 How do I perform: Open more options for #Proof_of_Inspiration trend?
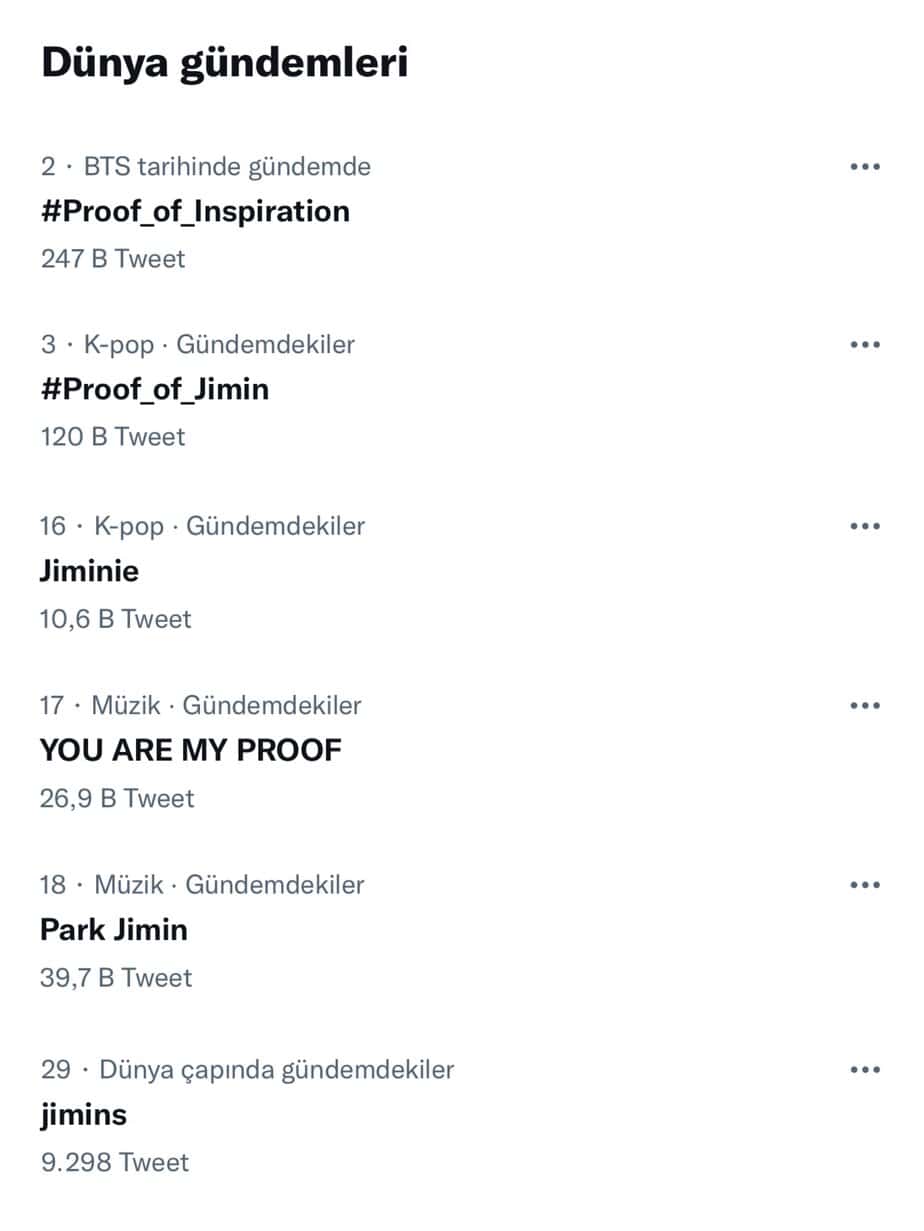[x=864, y=166]
